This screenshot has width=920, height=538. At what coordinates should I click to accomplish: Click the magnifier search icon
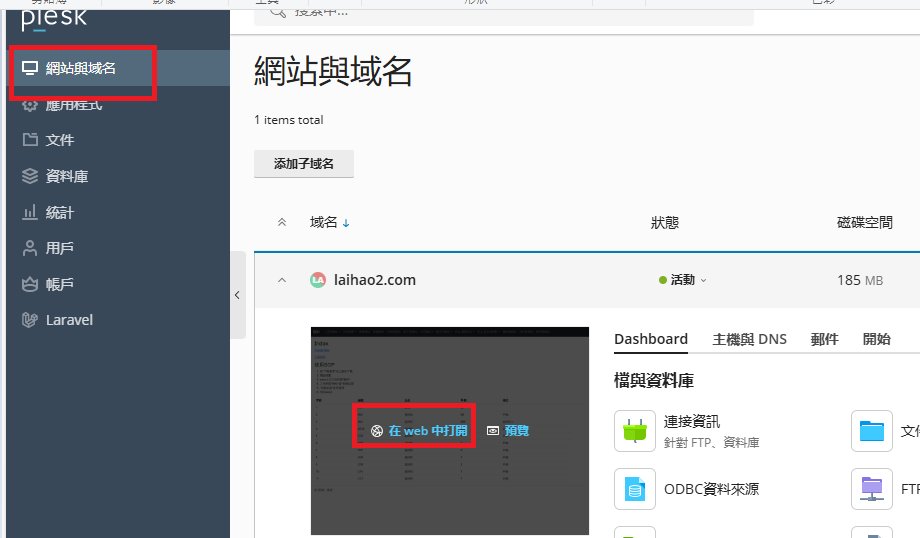(278, 12)
